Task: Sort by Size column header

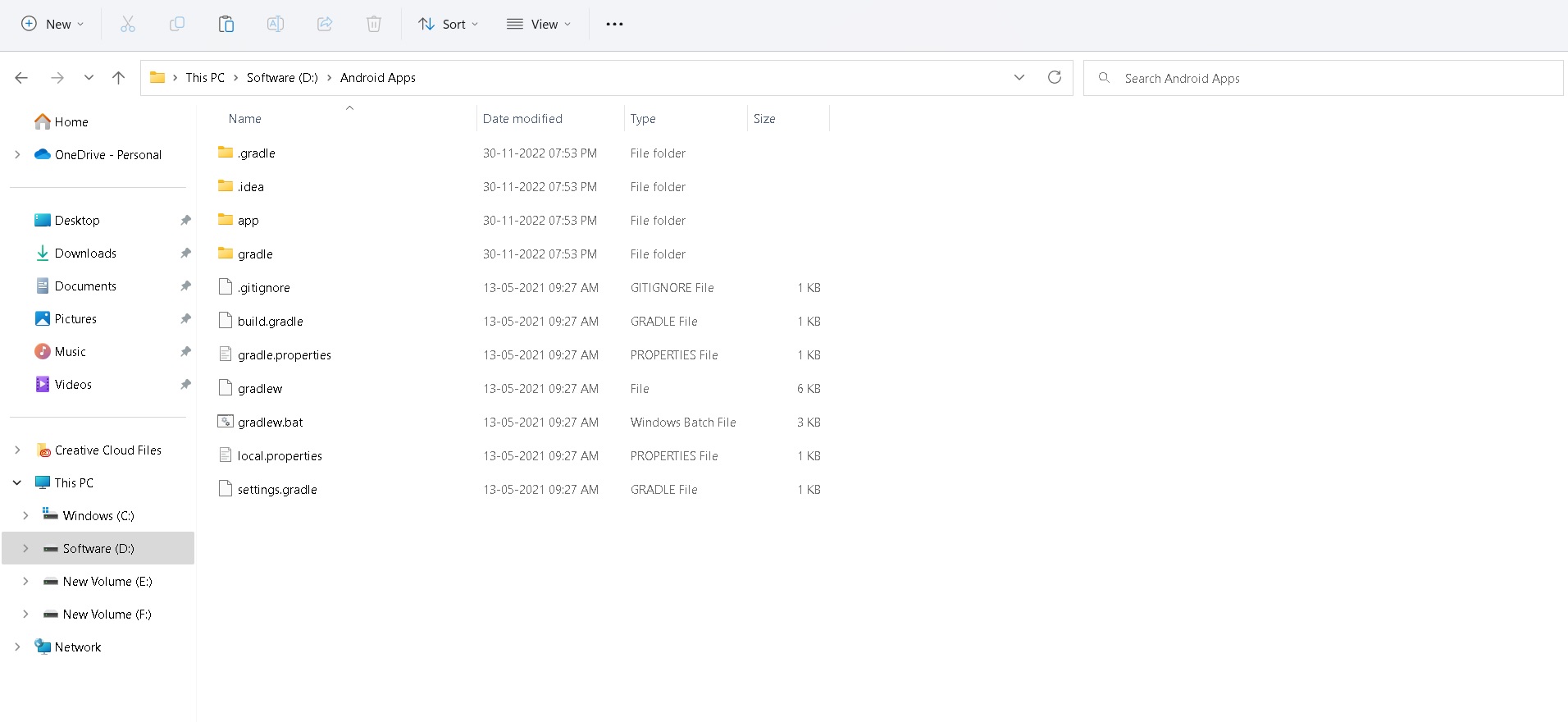Action: click(764, 118)
